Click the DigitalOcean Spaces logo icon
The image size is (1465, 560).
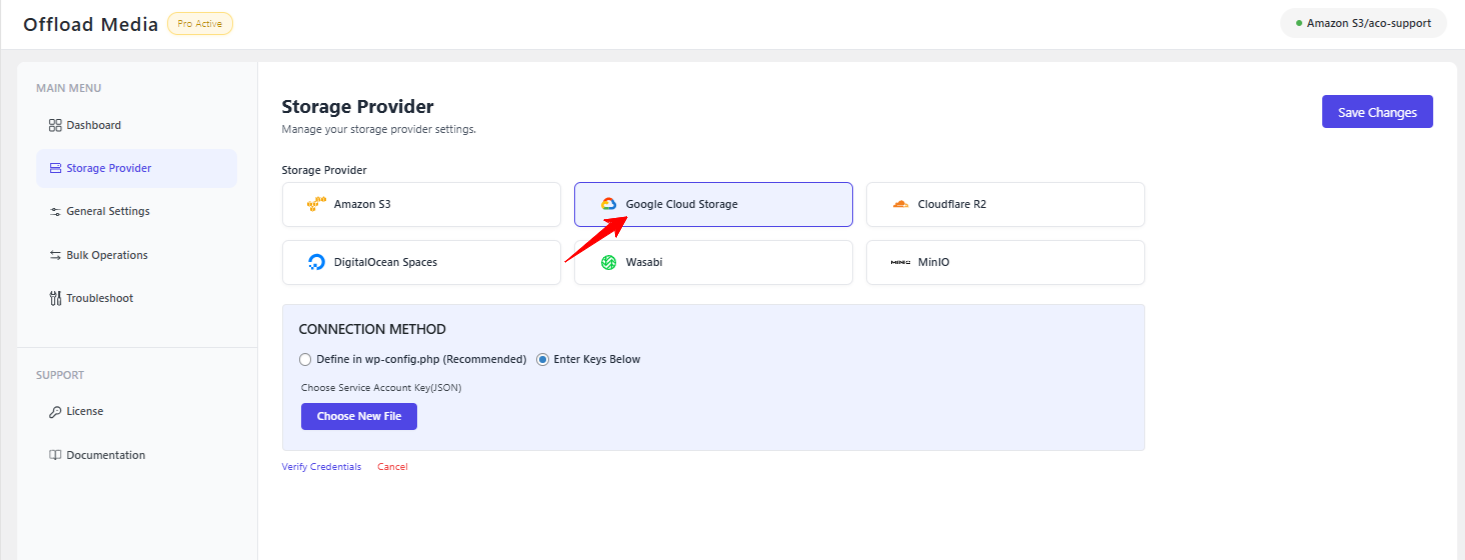pos(316,262)
